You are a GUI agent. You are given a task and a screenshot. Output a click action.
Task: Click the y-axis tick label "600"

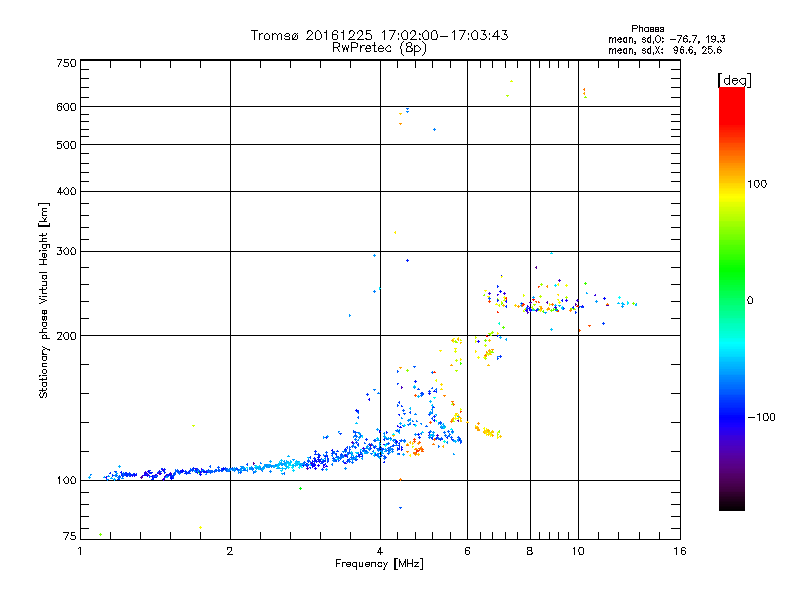tap(67, 107)
